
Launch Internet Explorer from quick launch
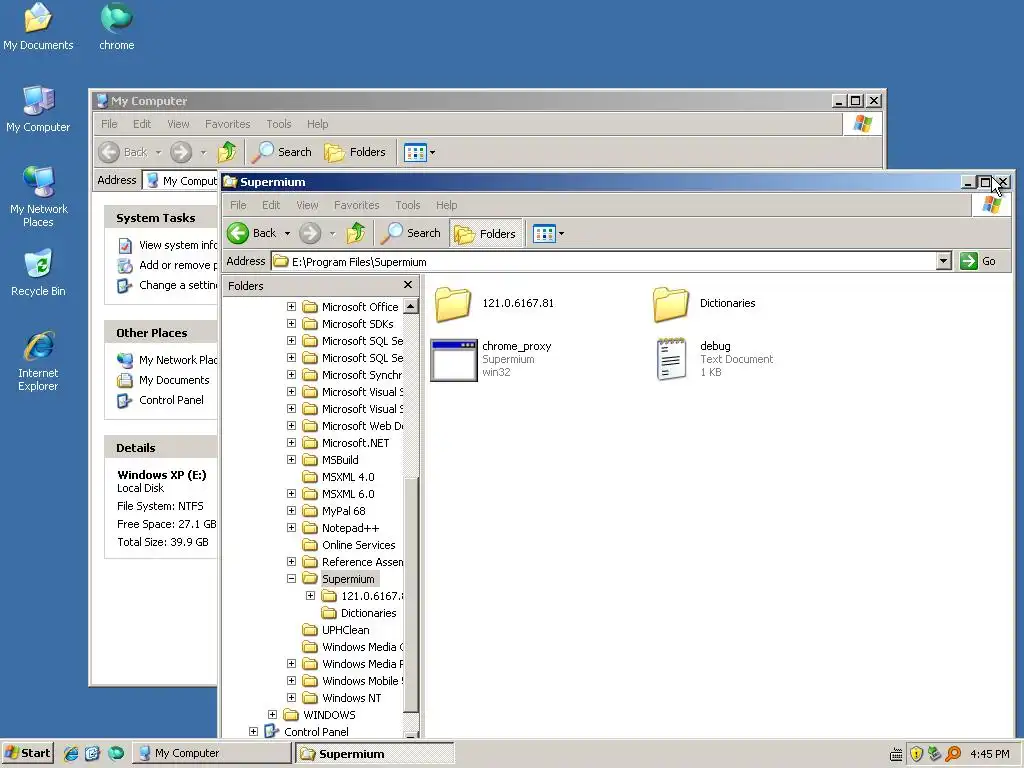71,753
